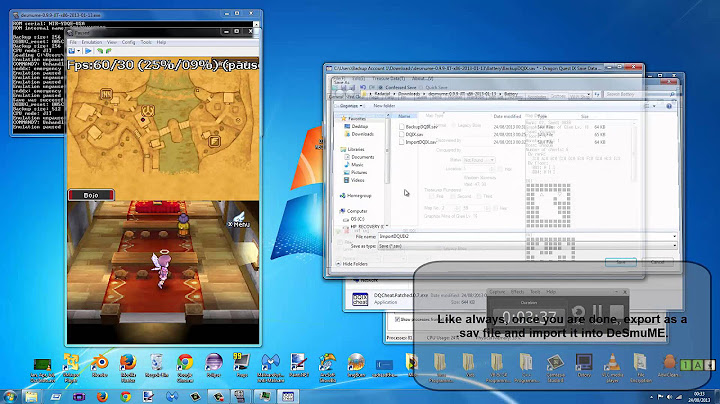Open the Eclipse desktop shortcut
Image resolution: width=720 pixels, height=404 pixels.
pyautogui.click(x=214, y=366)
